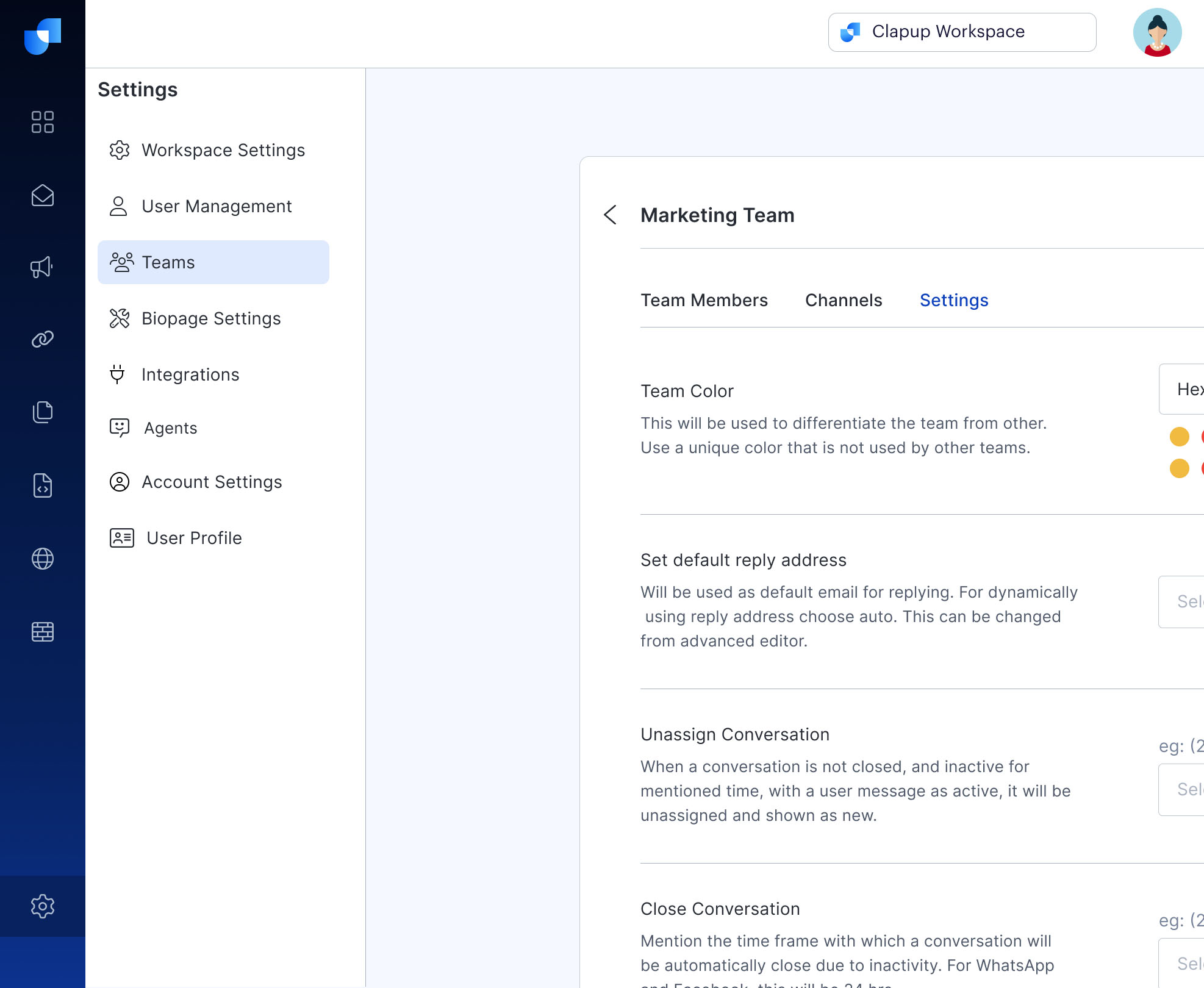Image resolution: width=1204 pixels, height=988 pixels.
Task: Open Workspace Settings menu item
Action: click(213, 150)
